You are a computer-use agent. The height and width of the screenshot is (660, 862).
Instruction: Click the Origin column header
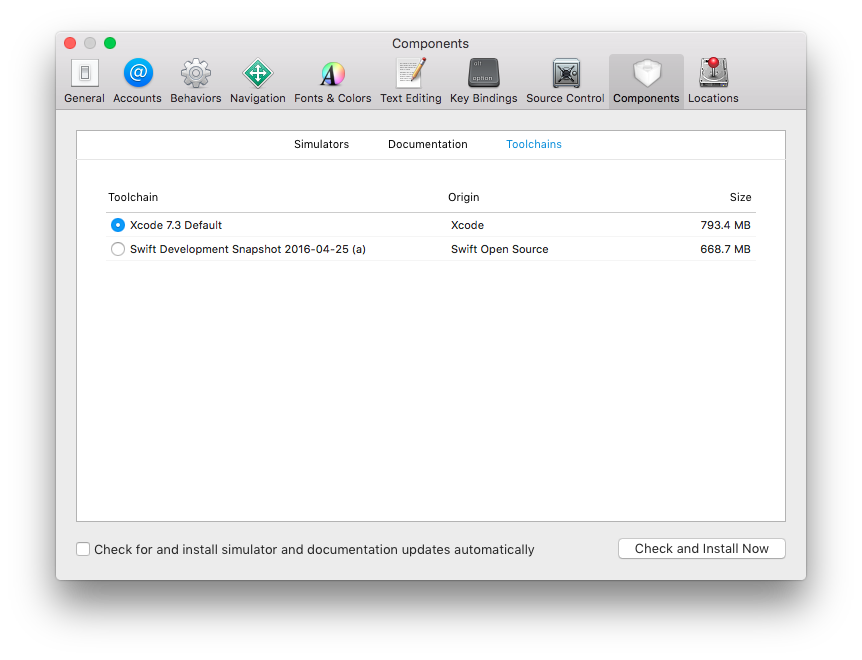pos(463,197)
